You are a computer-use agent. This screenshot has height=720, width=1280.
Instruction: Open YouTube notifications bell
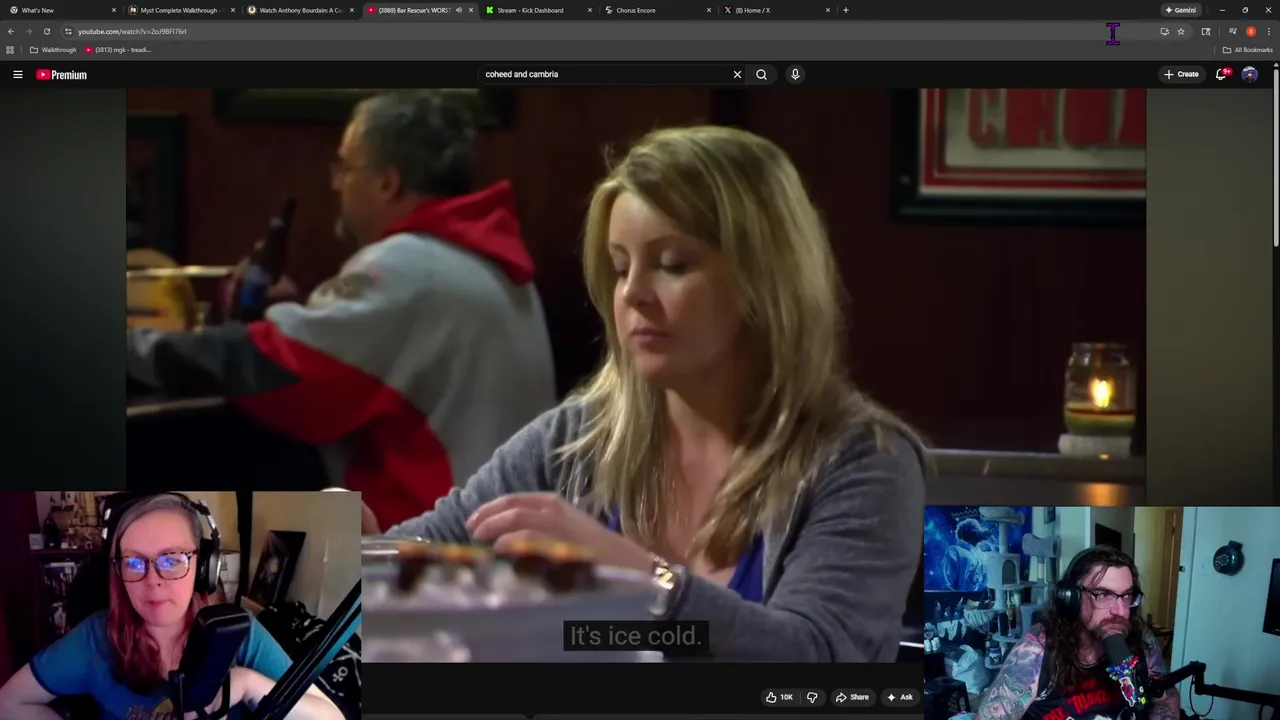(1221, 74)
